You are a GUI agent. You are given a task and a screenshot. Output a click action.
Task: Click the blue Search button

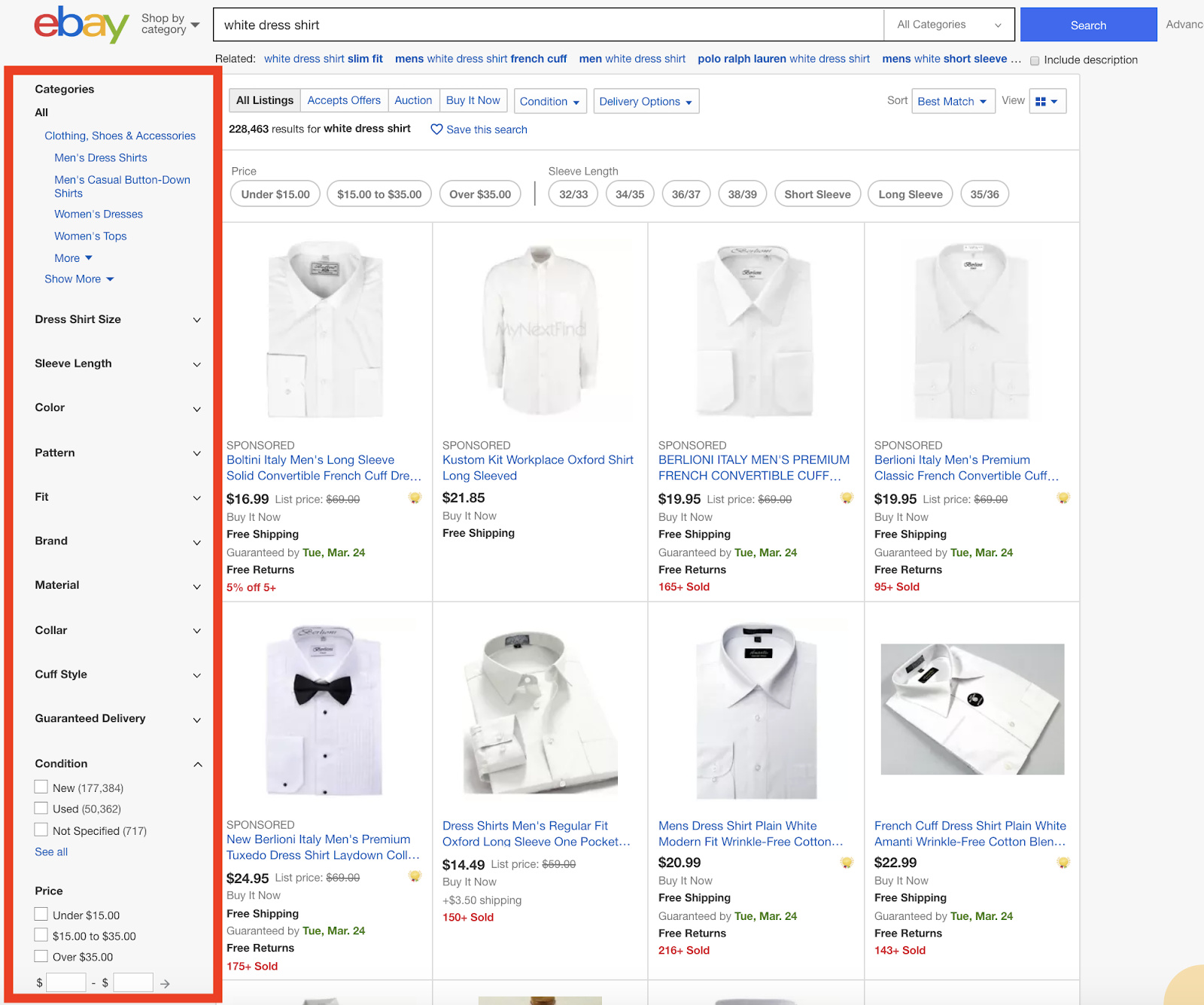coord(1087,24)
